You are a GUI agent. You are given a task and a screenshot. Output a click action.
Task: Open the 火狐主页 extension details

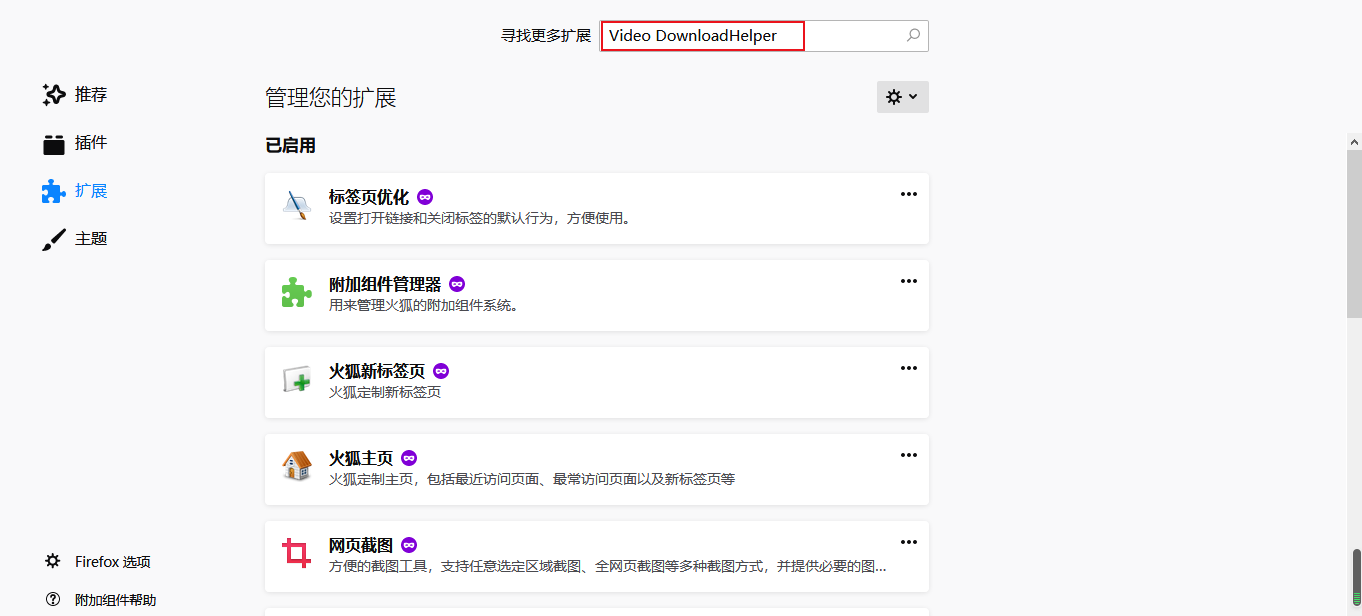(597, 469)
